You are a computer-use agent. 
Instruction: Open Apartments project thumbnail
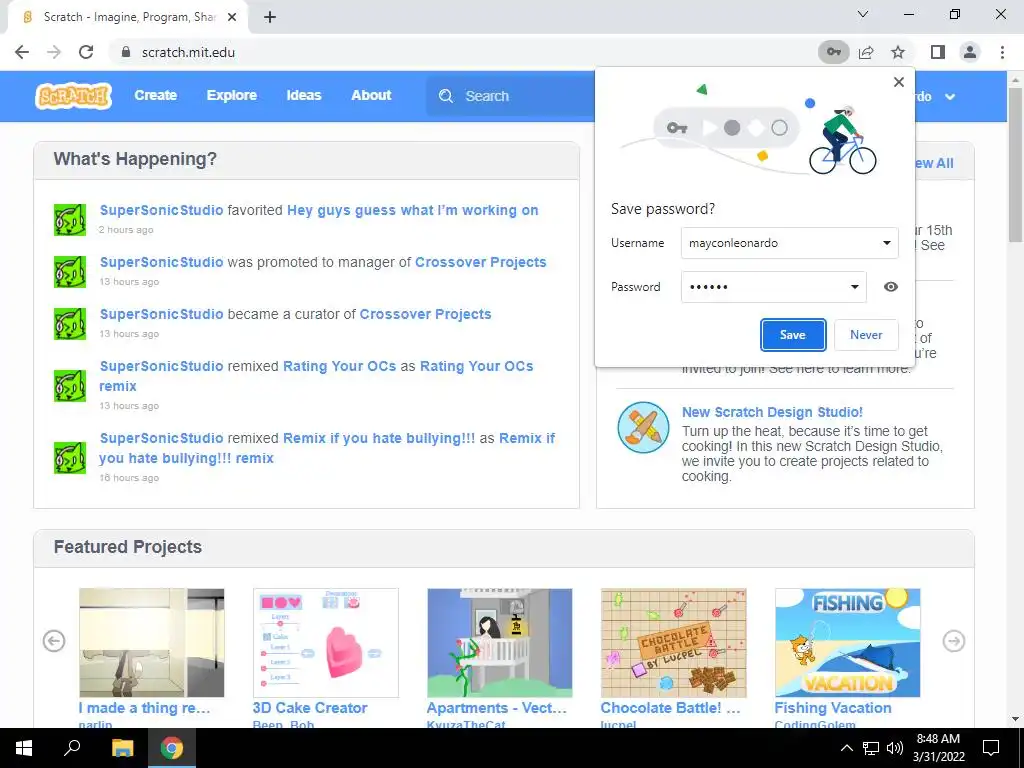click(500, 643)
